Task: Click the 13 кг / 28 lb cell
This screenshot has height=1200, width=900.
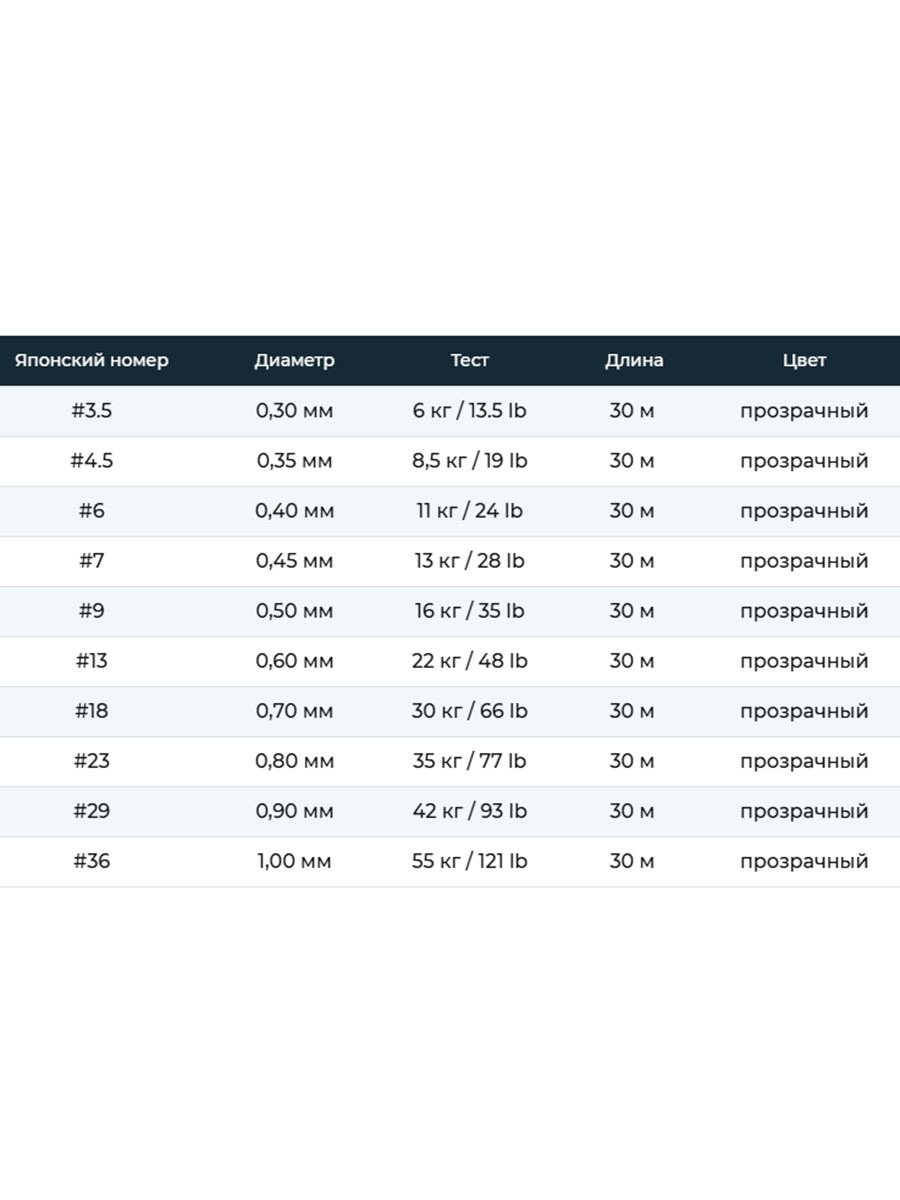Action: click(470, 561)
